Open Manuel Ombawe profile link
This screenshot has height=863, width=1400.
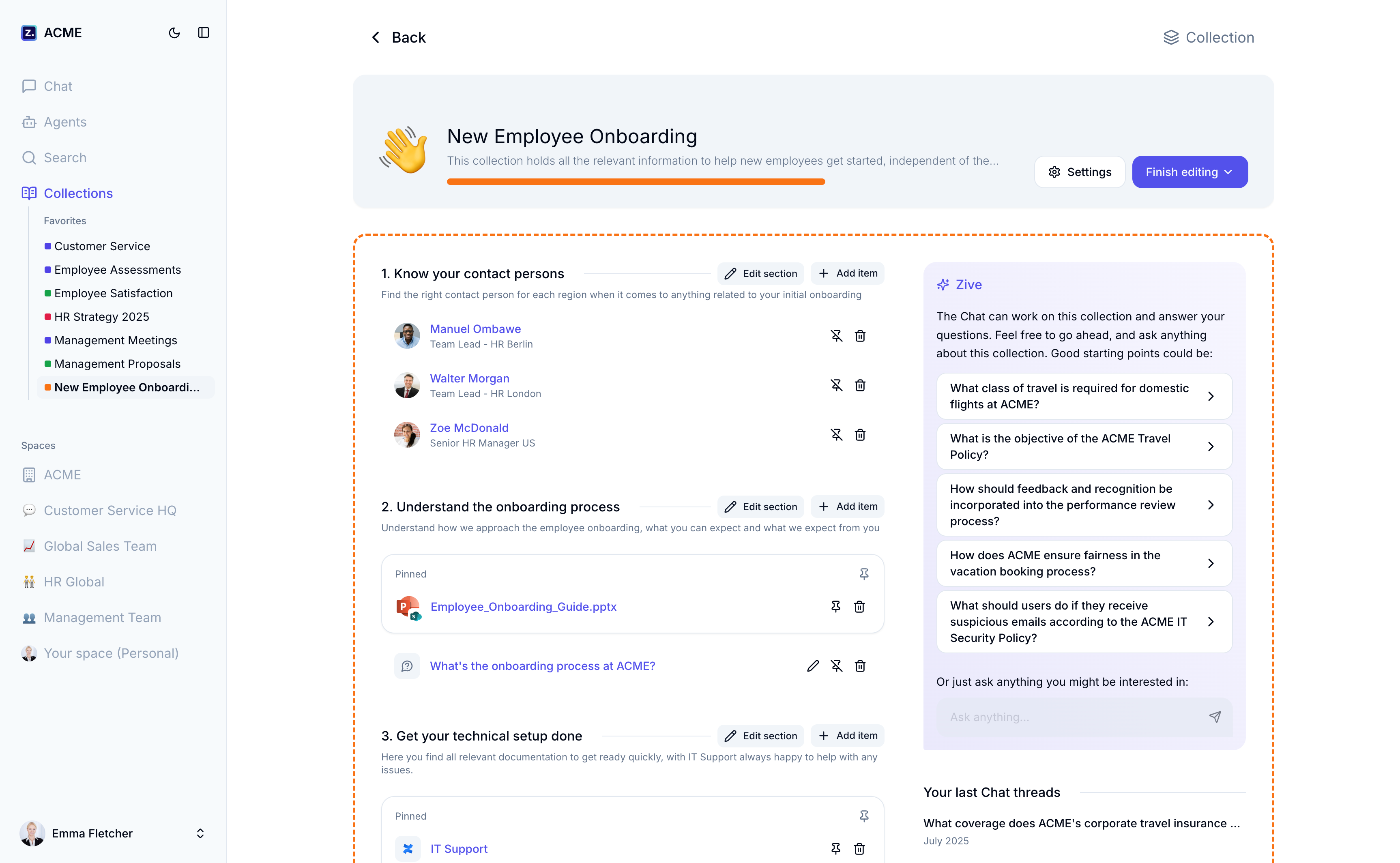point(475,329)
